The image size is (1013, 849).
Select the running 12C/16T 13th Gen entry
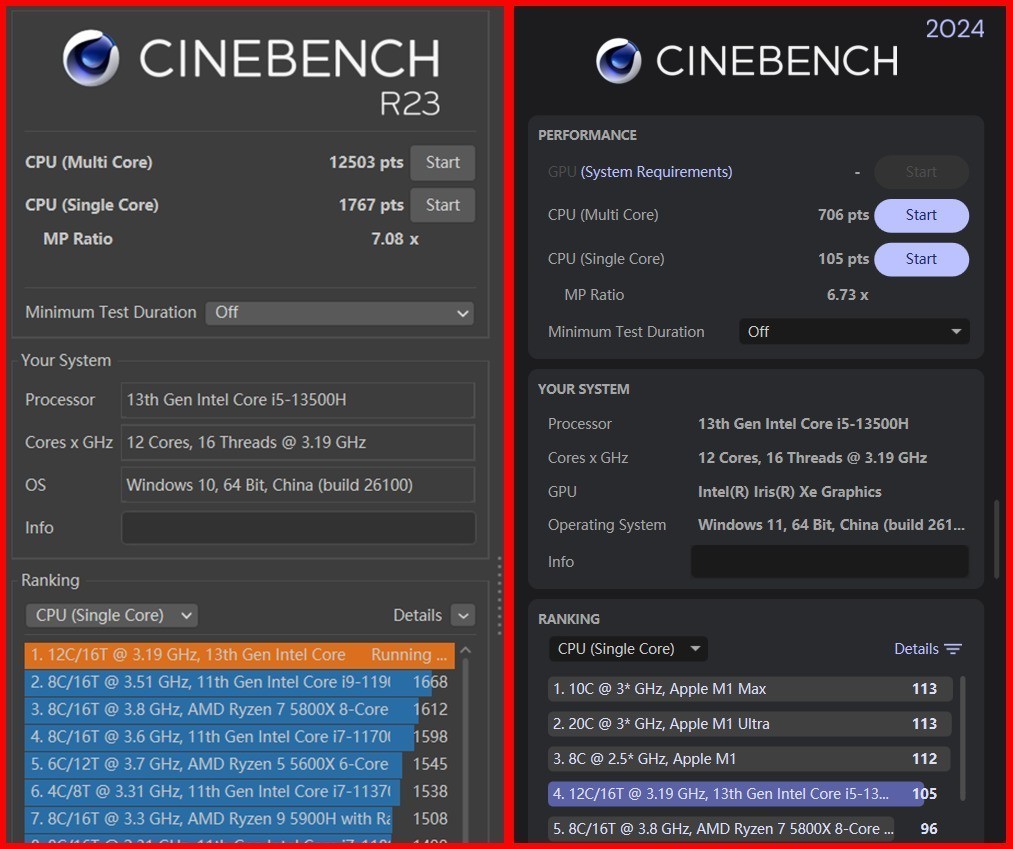pyautogui.click(x=240, y=655)
